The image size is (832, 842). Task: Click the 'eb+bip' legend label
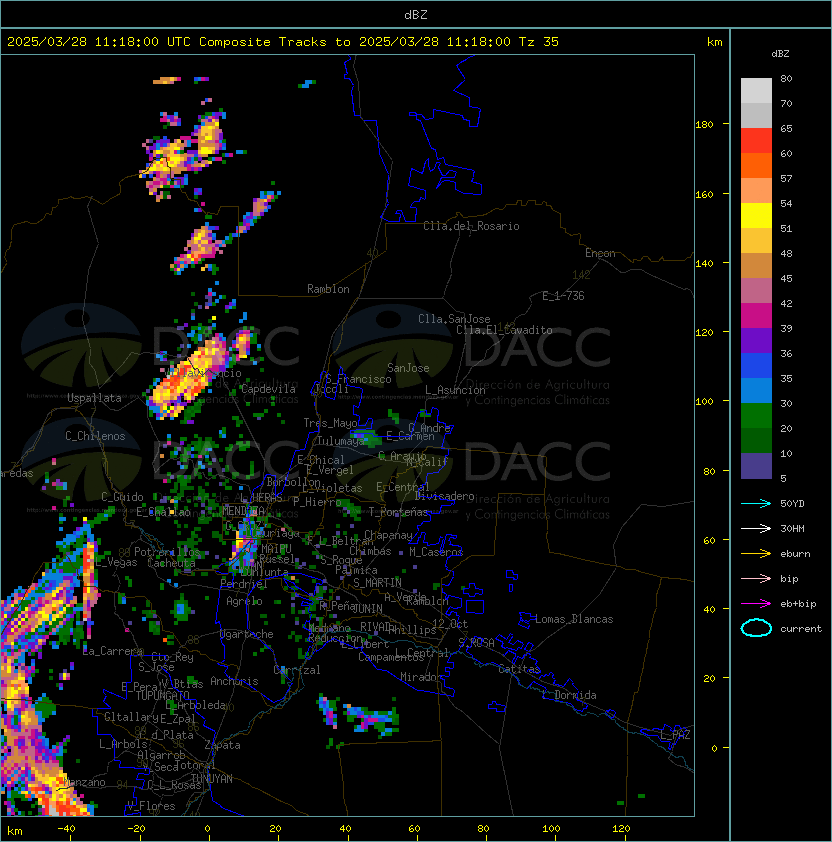click(x=798, y=604)
